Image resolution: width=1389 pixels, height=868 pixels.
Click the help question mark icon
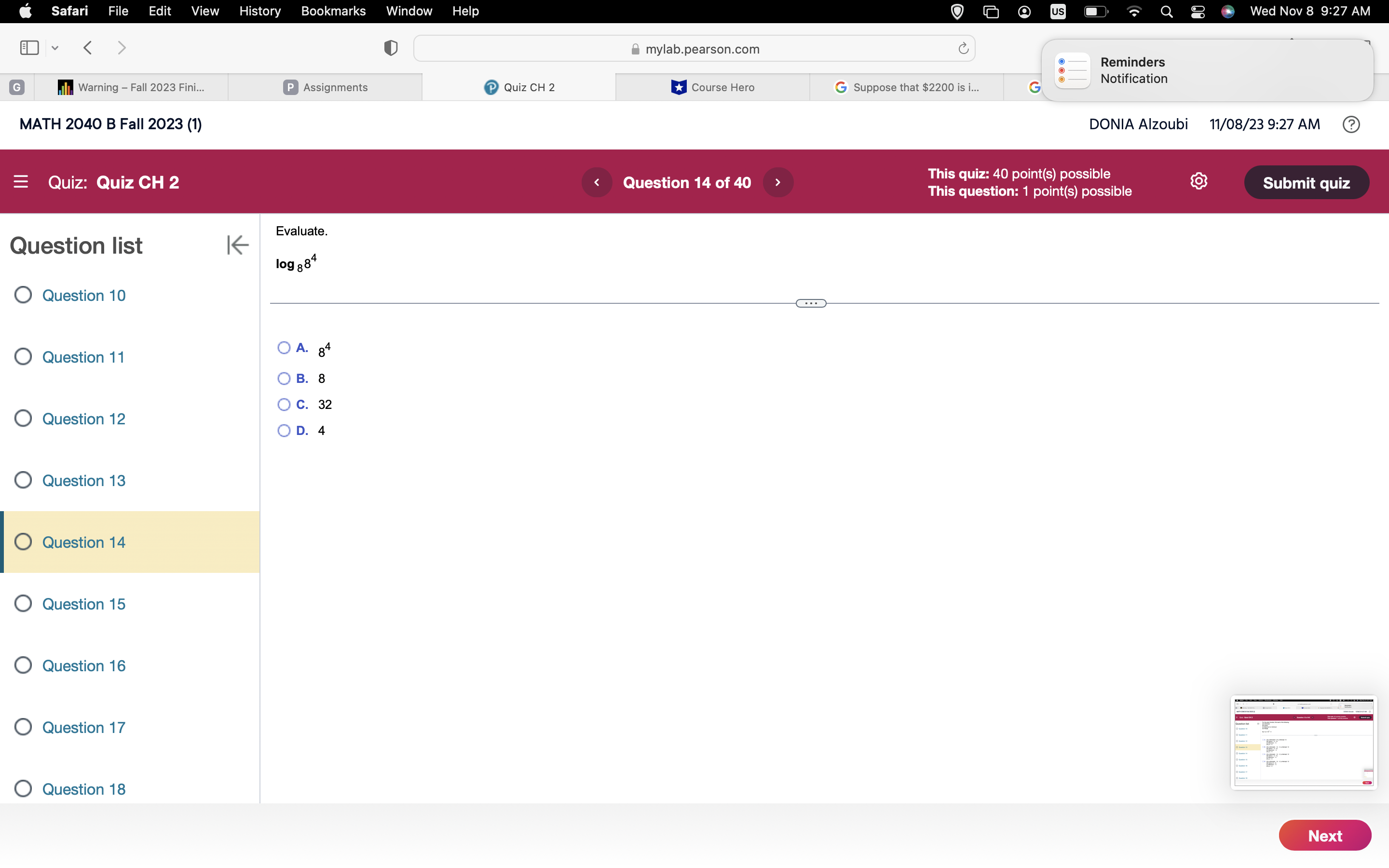click(x=1350, y=124)
